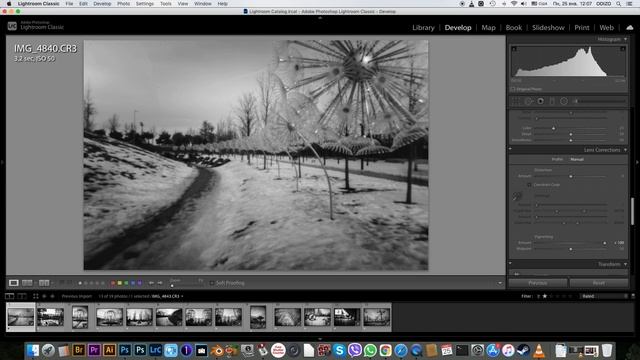640x360 pixels.
Task: Show the hidden left panel arrow
Action: (x=2, y=162)
